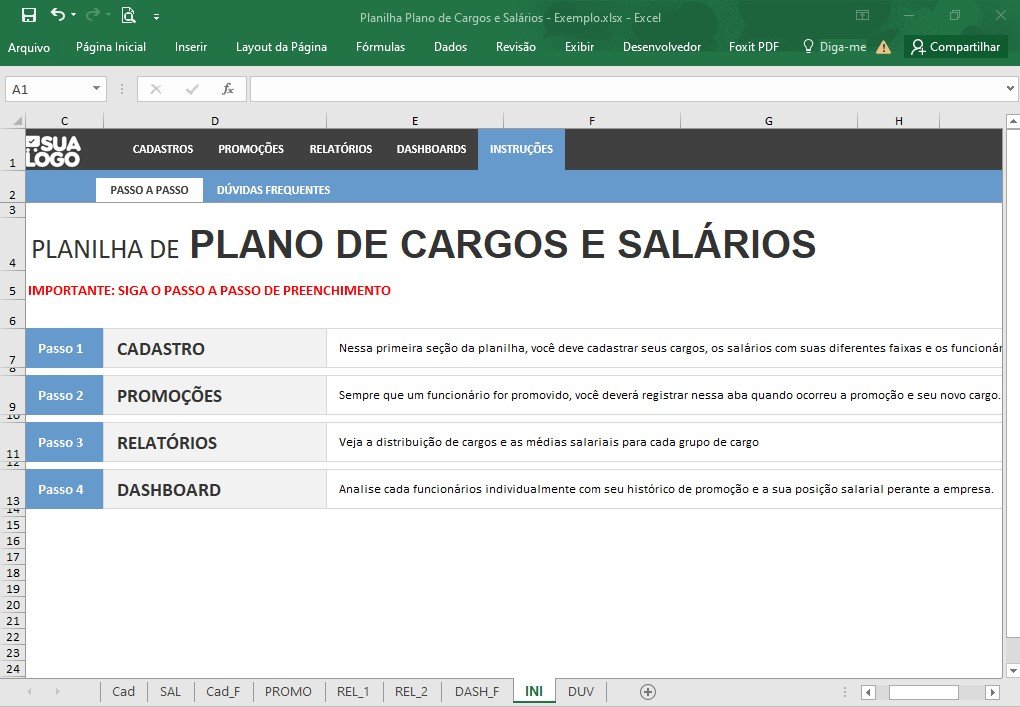Expand the Name Box dropdown arrow
The image size is (1020, 707).
point(96,88)
